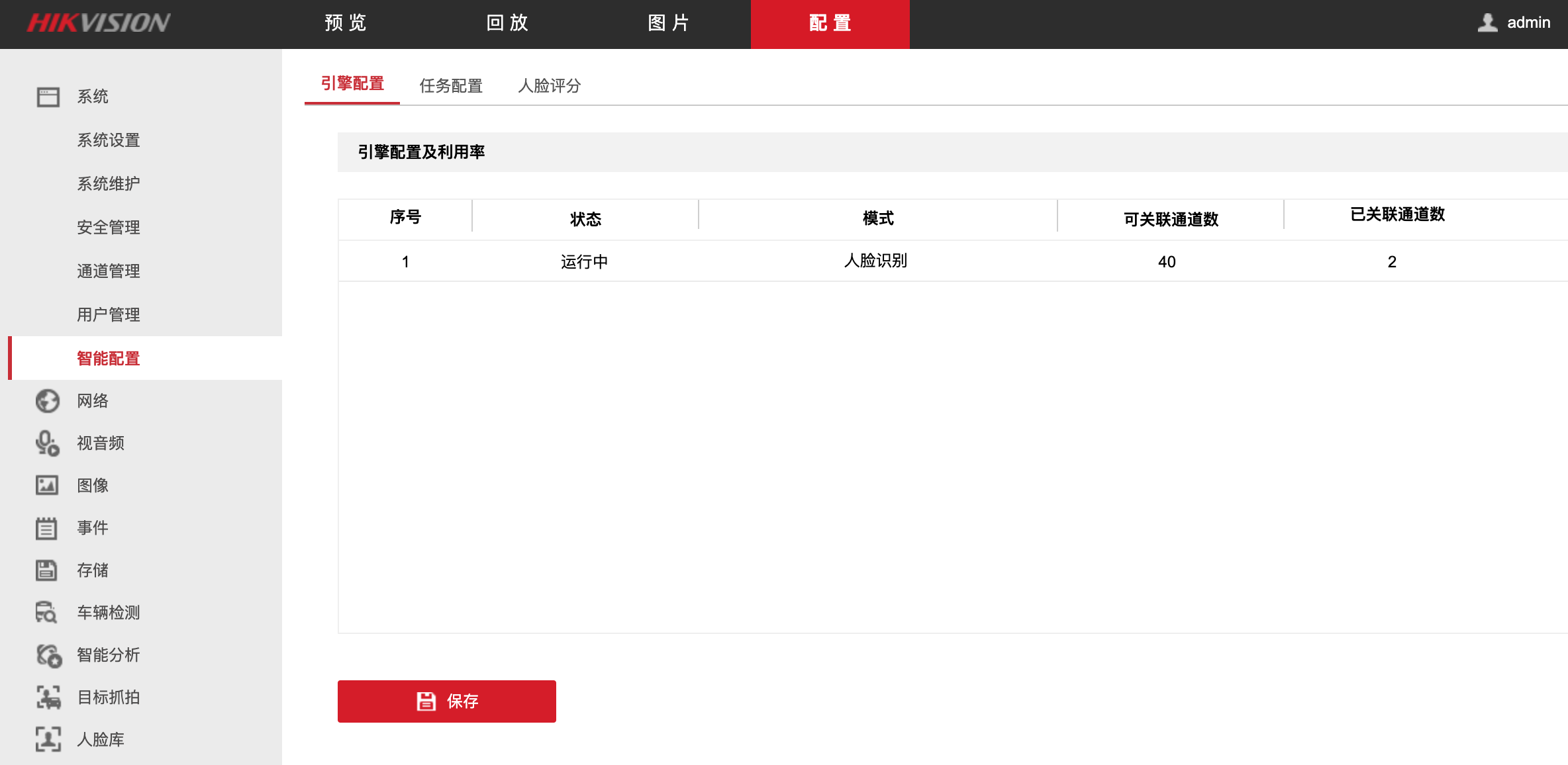Image resolution: width=1568 pixels, height=765 pixels.
Task: Switch to 任务配置 tab
Action: [451, 86]
